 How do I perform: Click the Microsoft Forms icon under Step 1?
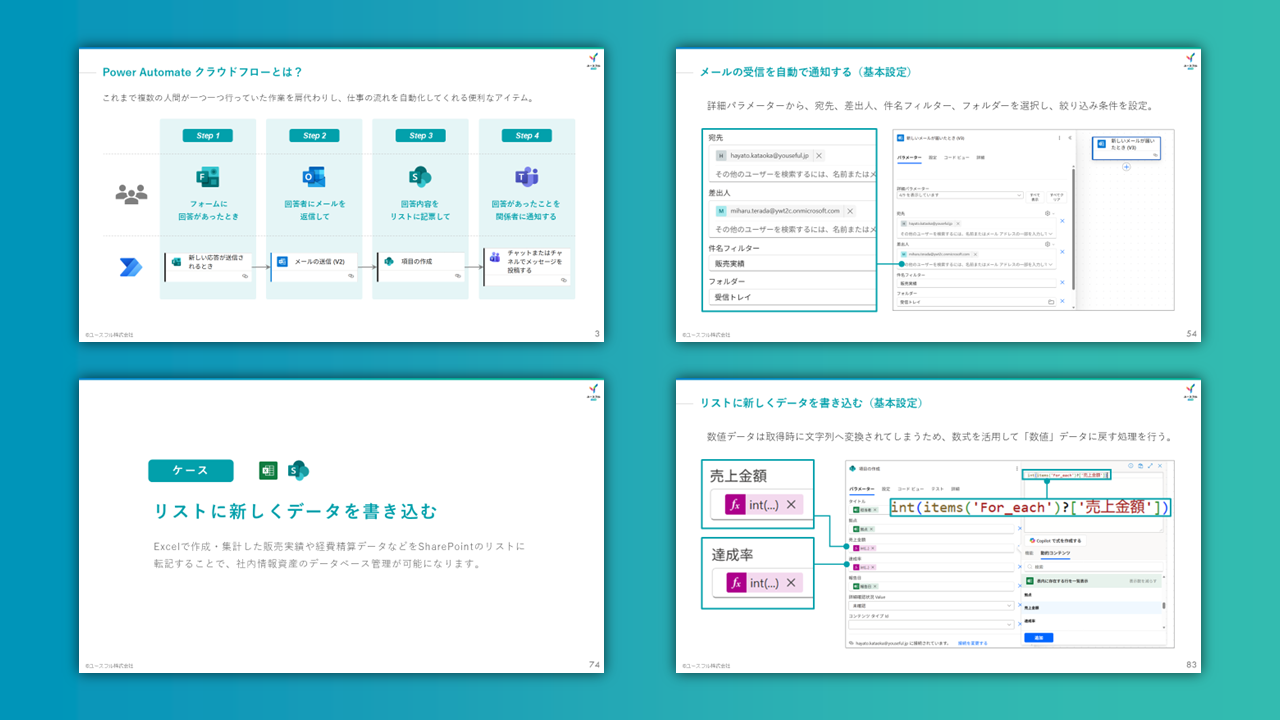pos(208,177)
